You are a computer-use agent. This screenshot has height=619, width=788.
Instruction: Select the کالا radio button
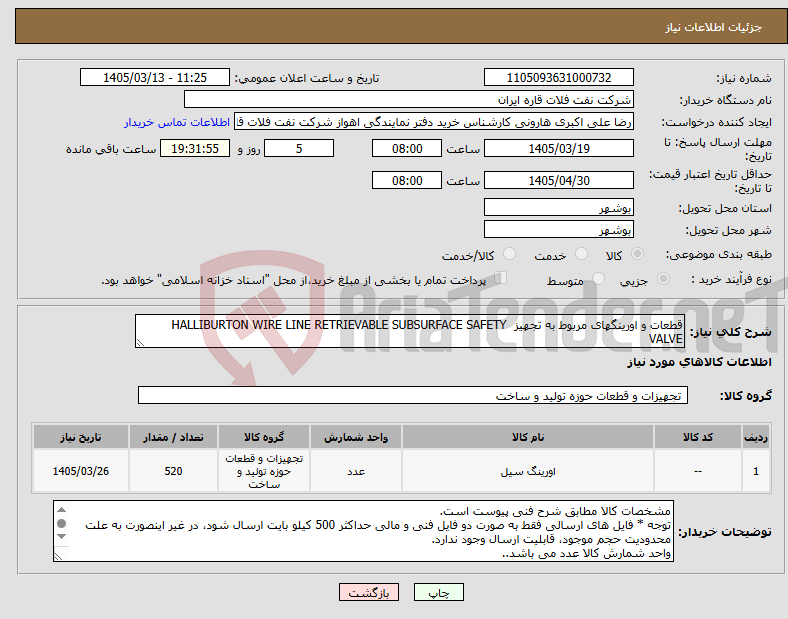637,254
